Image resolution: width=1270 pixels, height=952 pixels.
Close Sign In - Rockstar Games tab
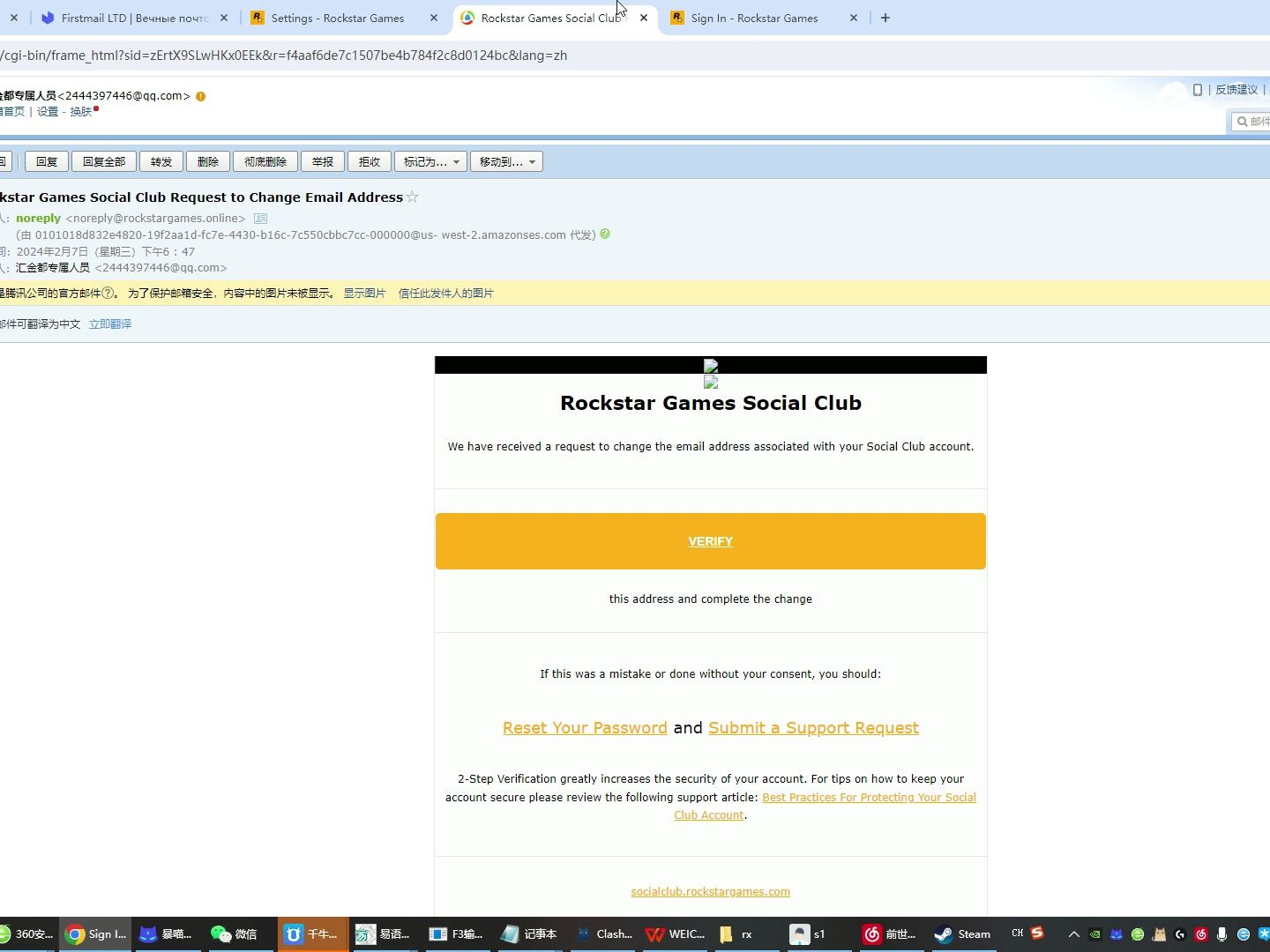[x=854, y=18]
